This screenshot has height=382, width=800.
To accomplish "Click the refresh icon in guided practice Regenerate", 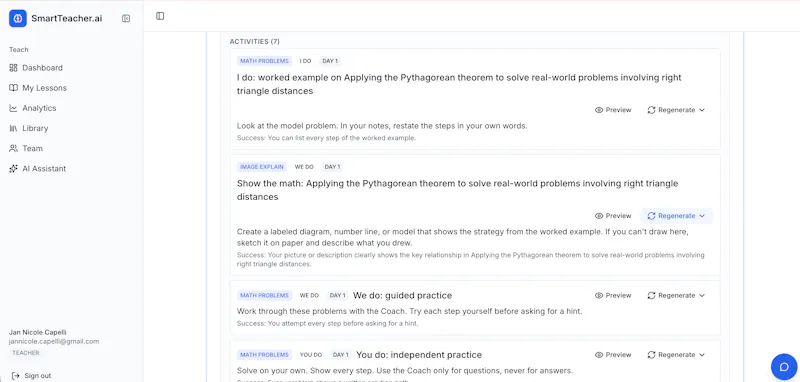I will (x=652, y=295).
